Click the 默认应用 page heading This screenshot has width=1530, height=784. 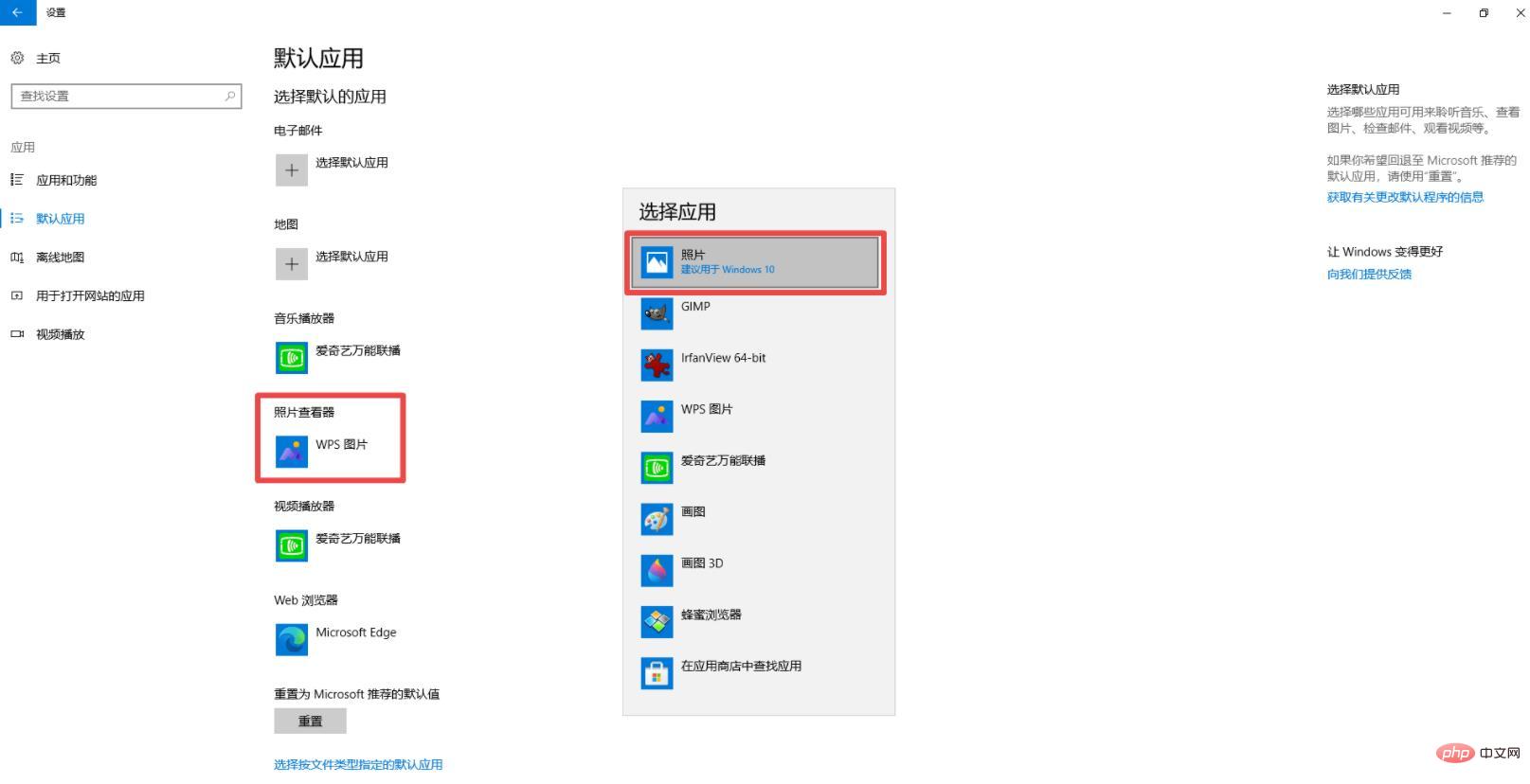pyautogui.click(x=318, y=58)
